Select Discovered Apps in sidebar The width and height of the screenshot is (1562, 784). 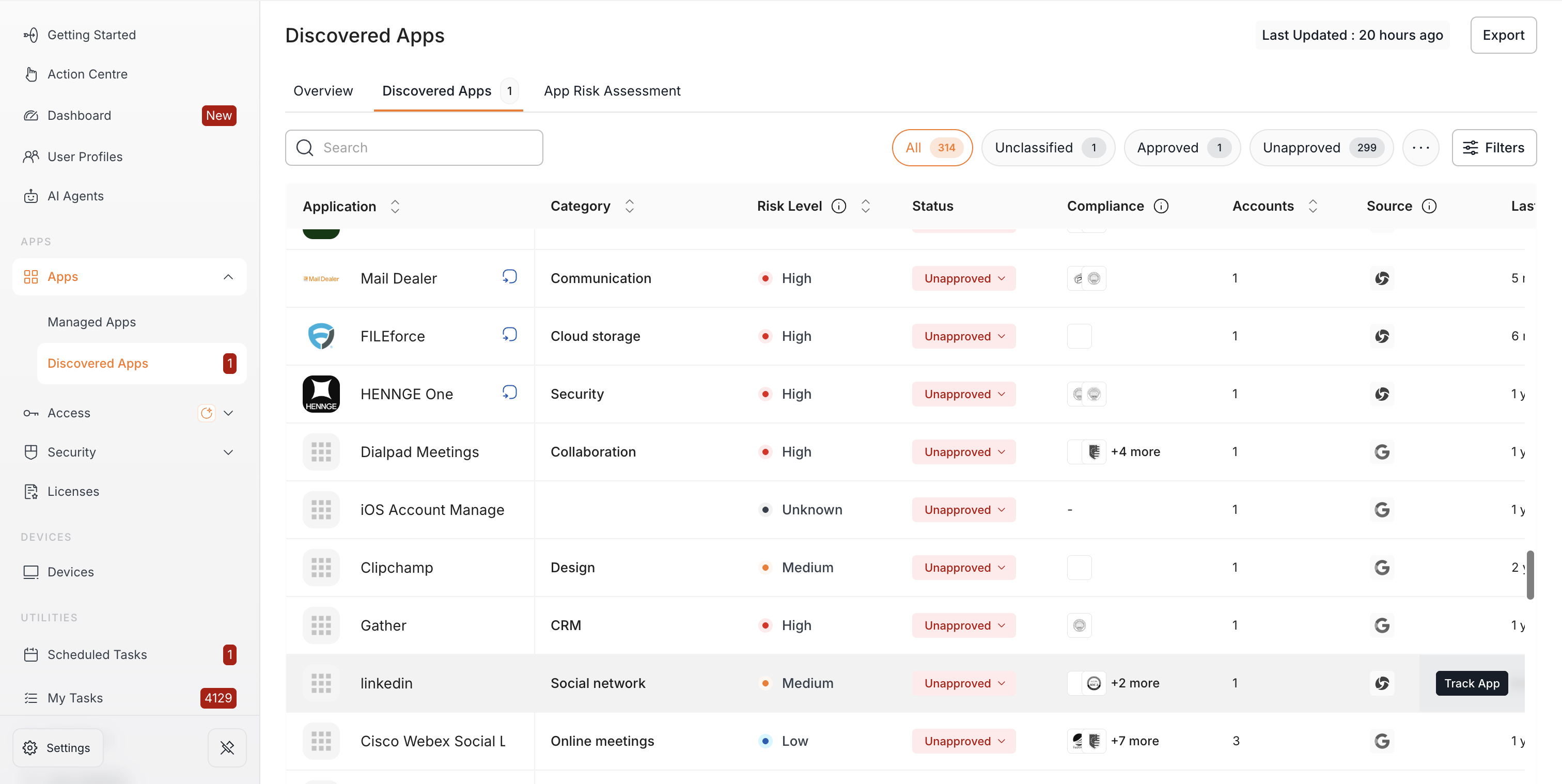pos(142,363)
